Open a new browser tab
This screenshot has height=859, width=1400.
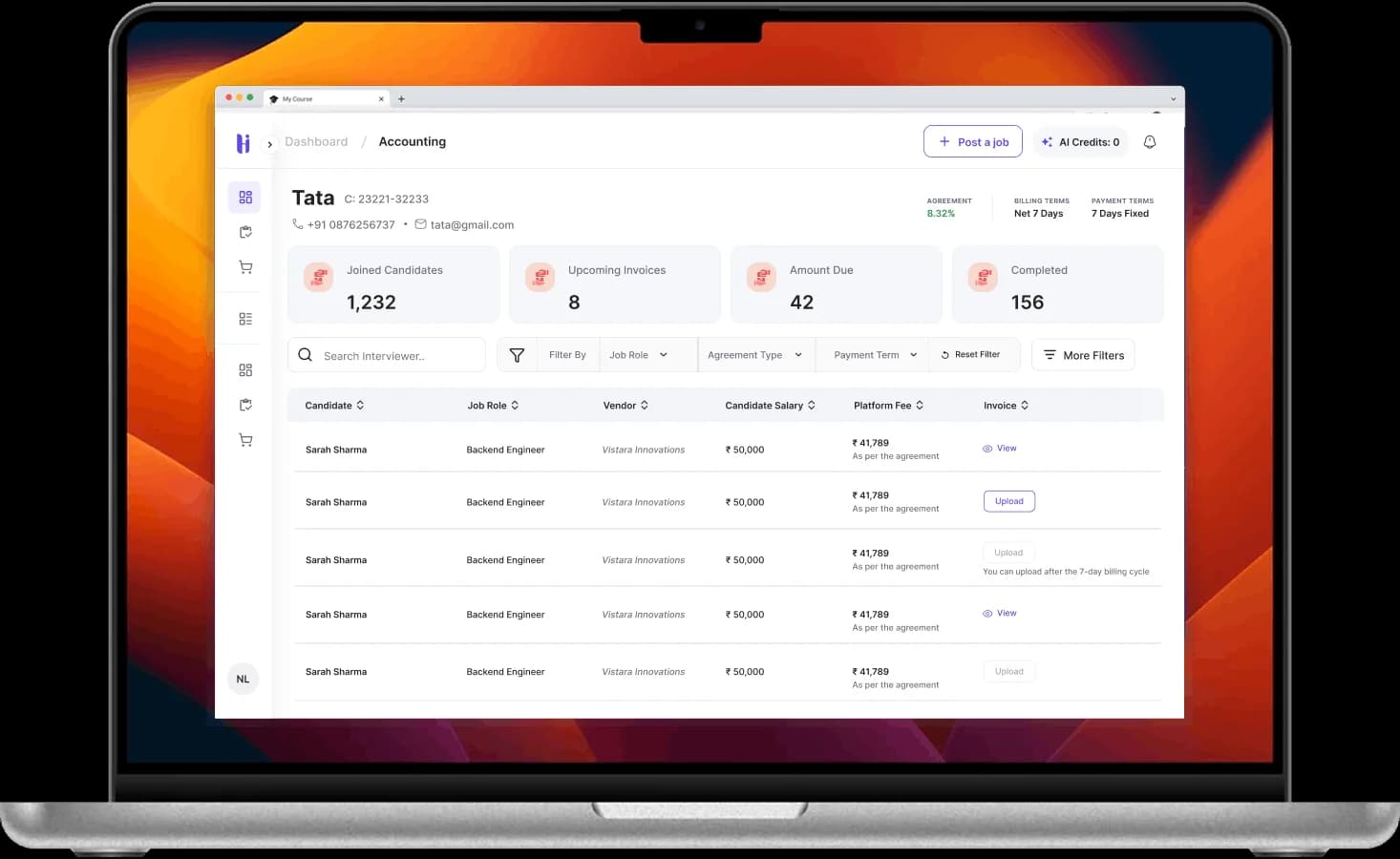[x=401, y=99]
